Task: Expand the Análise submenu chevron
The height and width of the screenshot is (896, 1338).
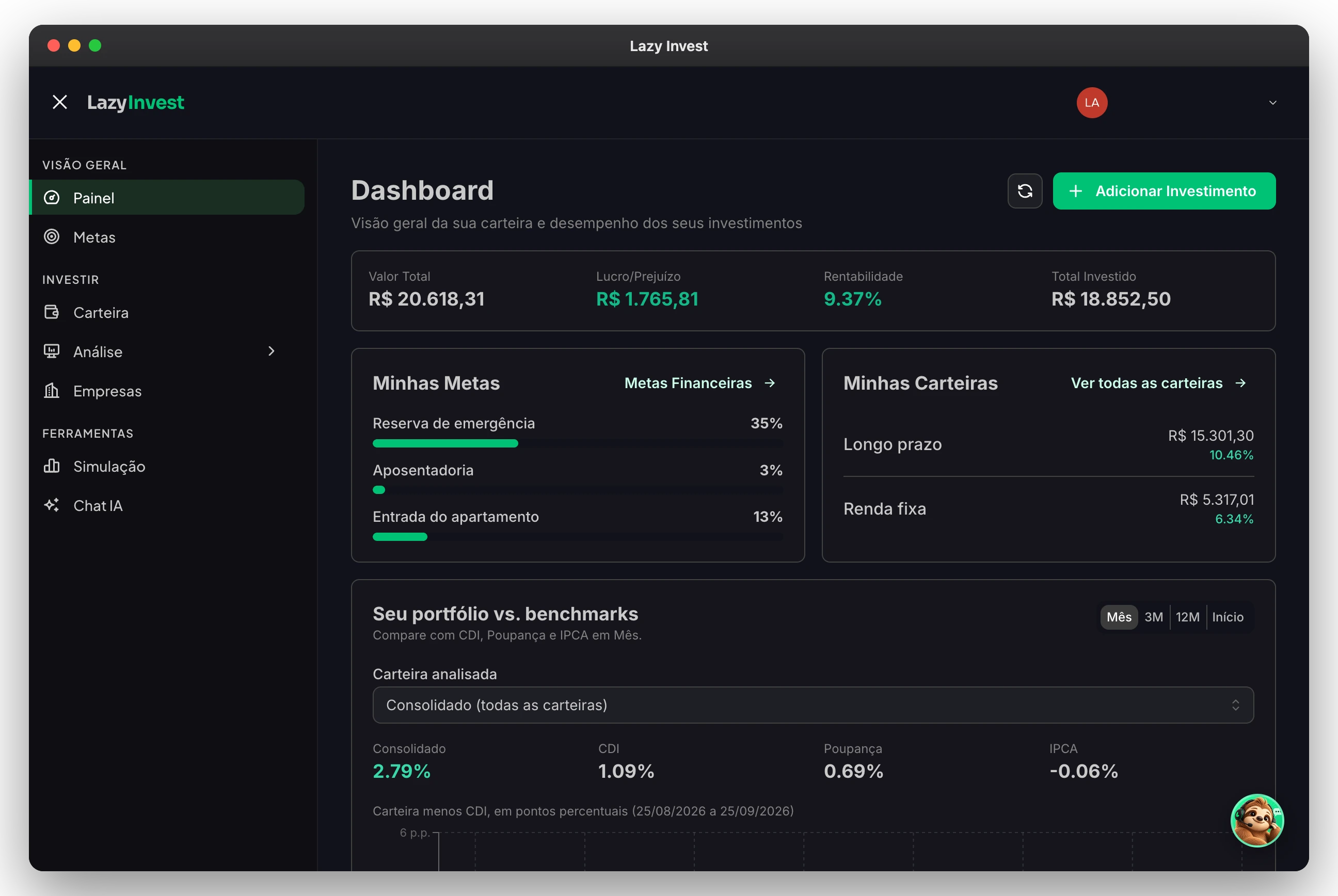Action: (272, 351)
